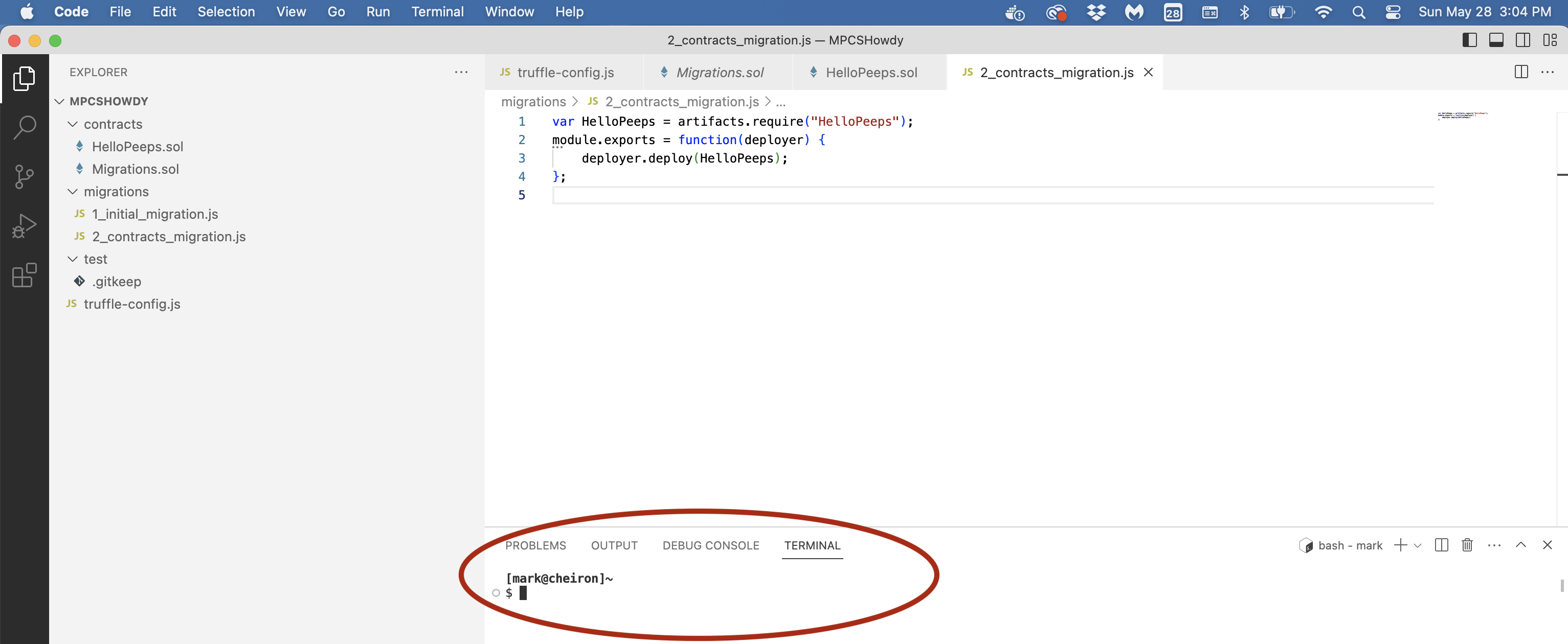Open the Terminal menu in menu bar

point(437,12)
